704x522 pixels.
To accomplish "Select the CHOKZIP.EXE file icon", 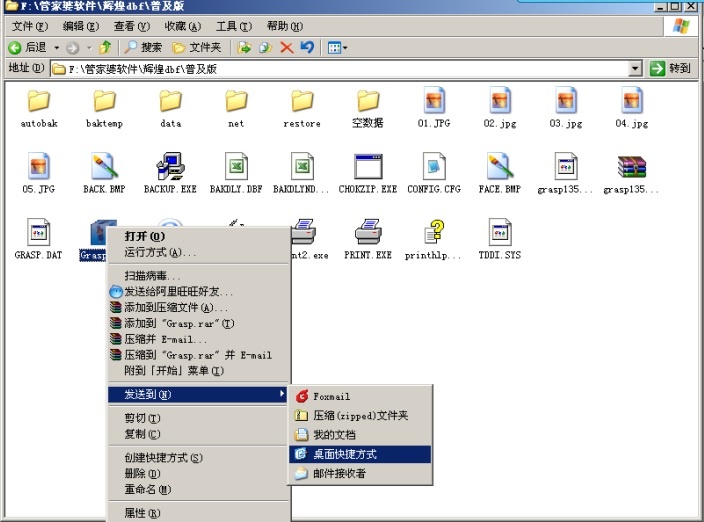I will (368, 167).
